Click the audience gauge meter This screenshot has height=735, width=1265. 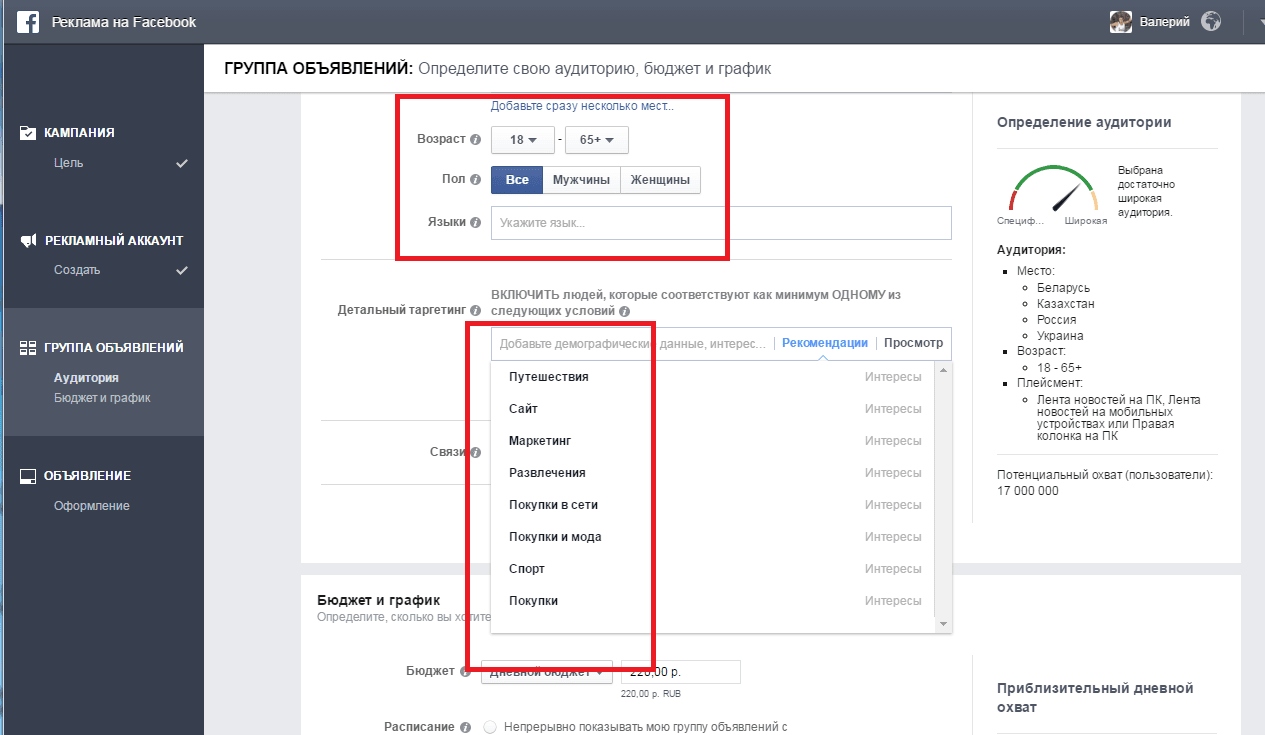[x=1053, y=190]
